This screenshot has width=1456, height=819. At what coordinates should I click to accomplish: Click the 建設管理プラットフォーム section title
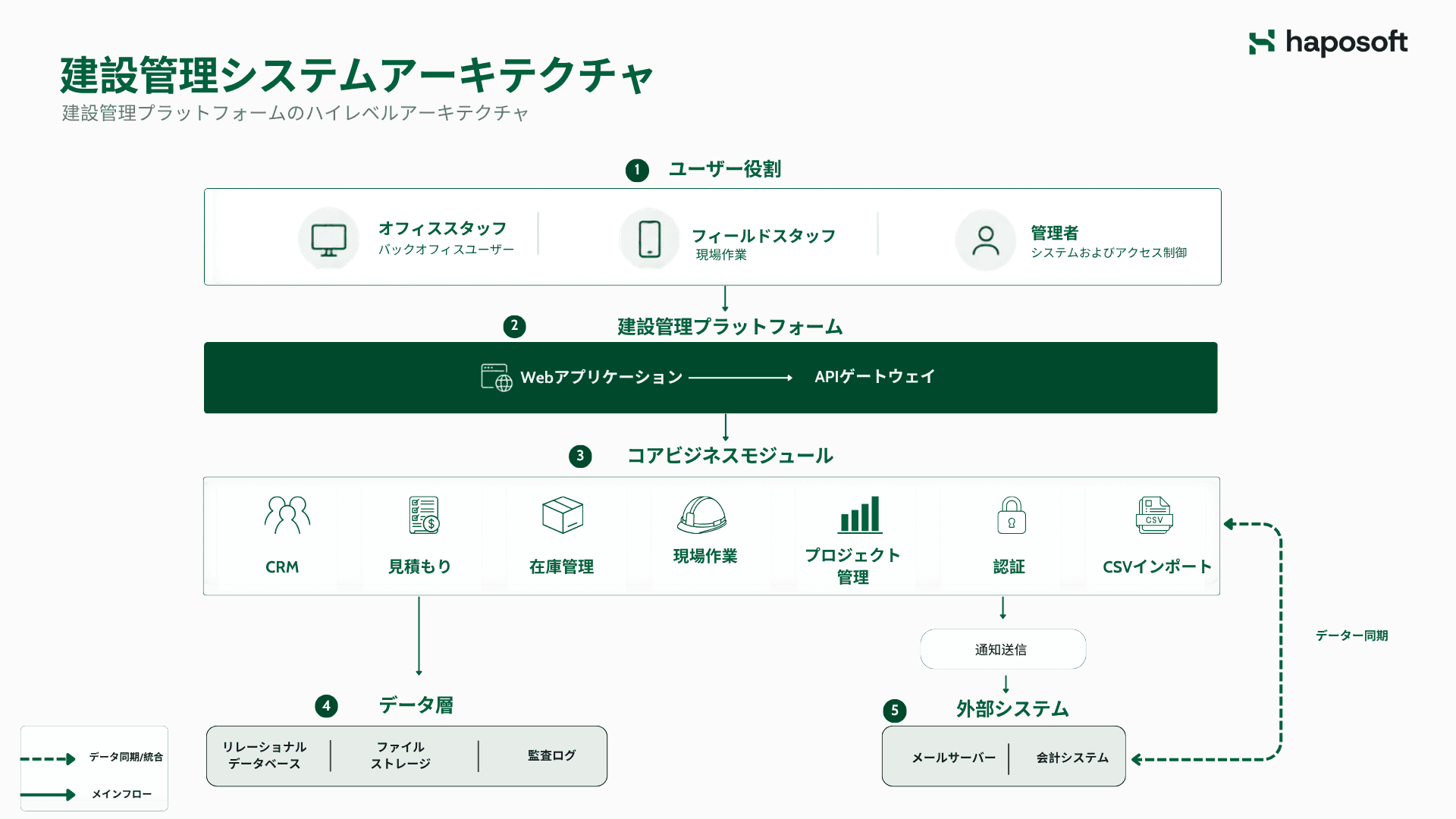(730, 327)
